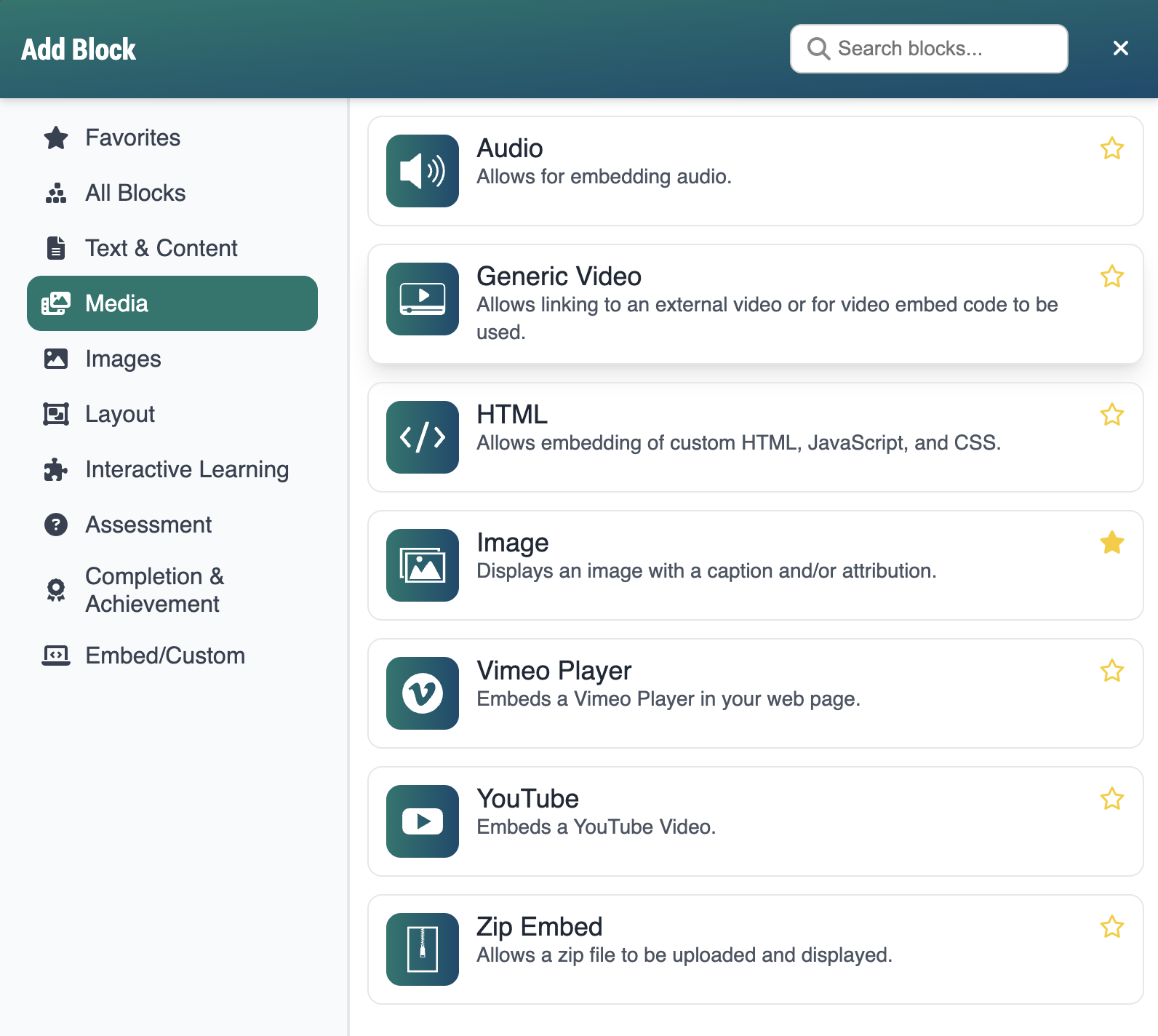Focus the Search blocks input field
The image size is (1158, 1036).
tap(929, 49)
